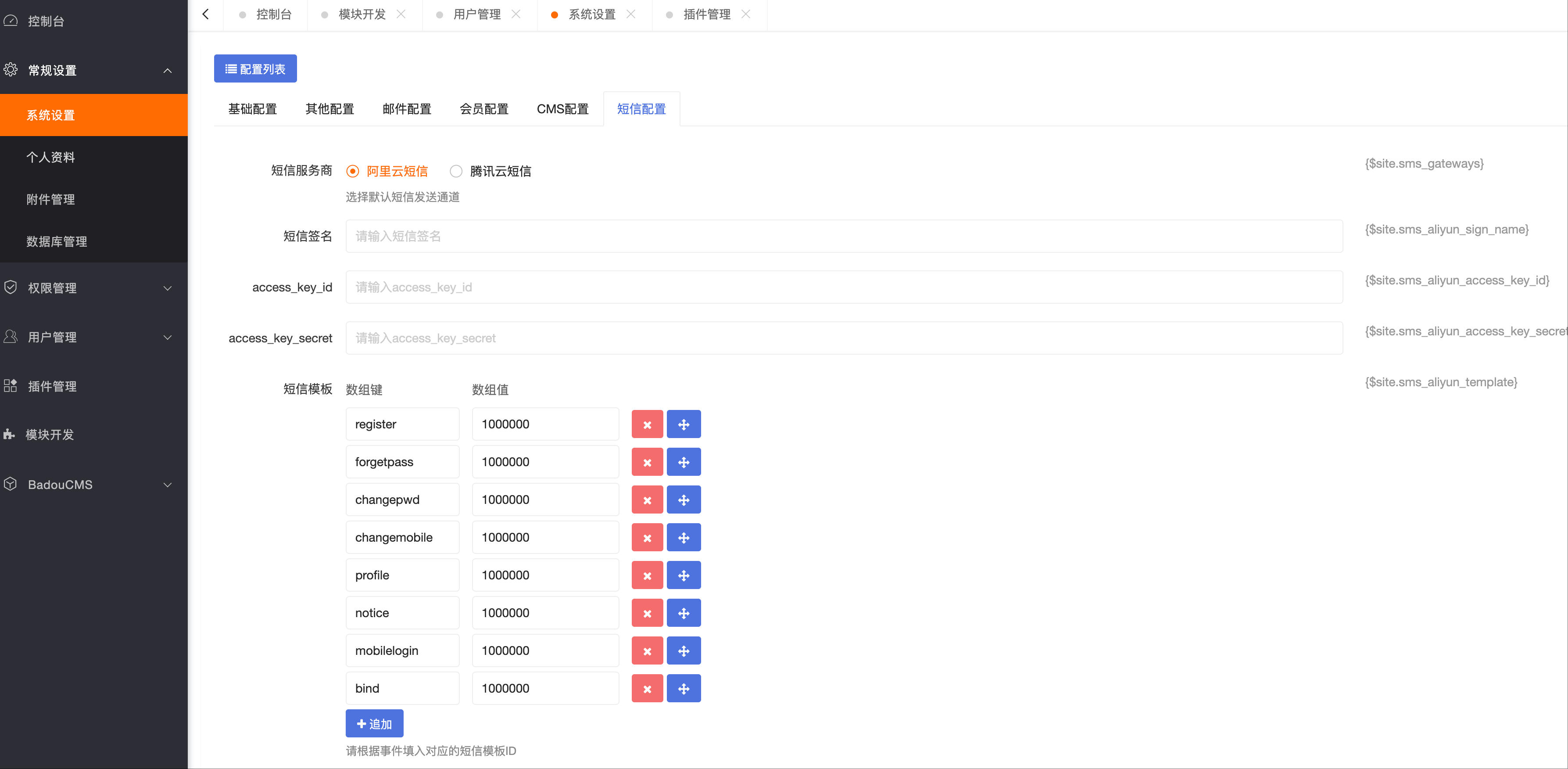1568x769 pixels.
Task: Select the 插件管理 grid icon in sidebar
Action: click(11, 385)
